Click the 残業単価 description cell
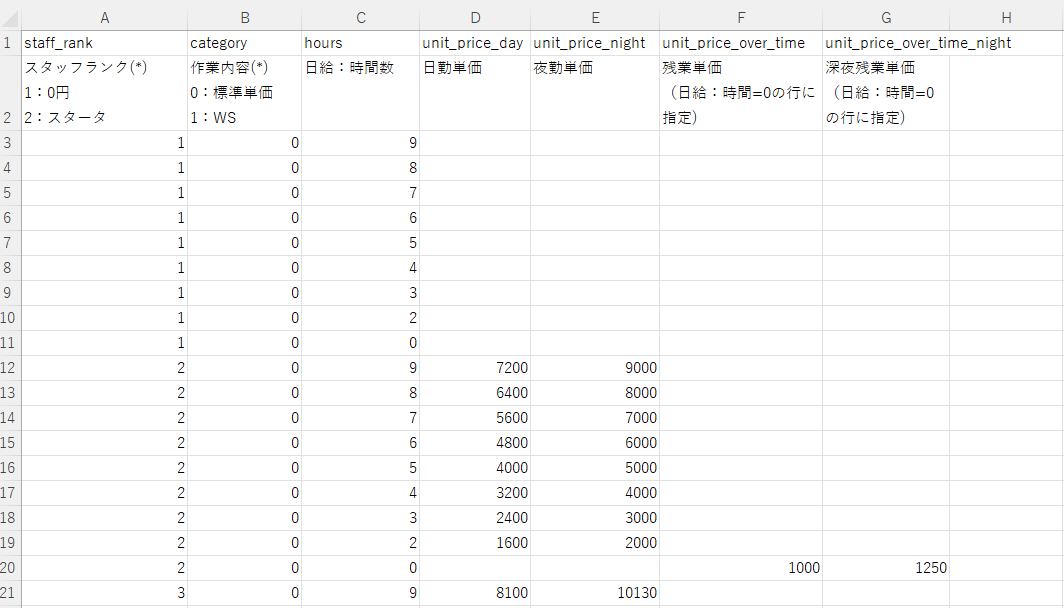Viewport: 1064px width, 608px height. point(741,93)
